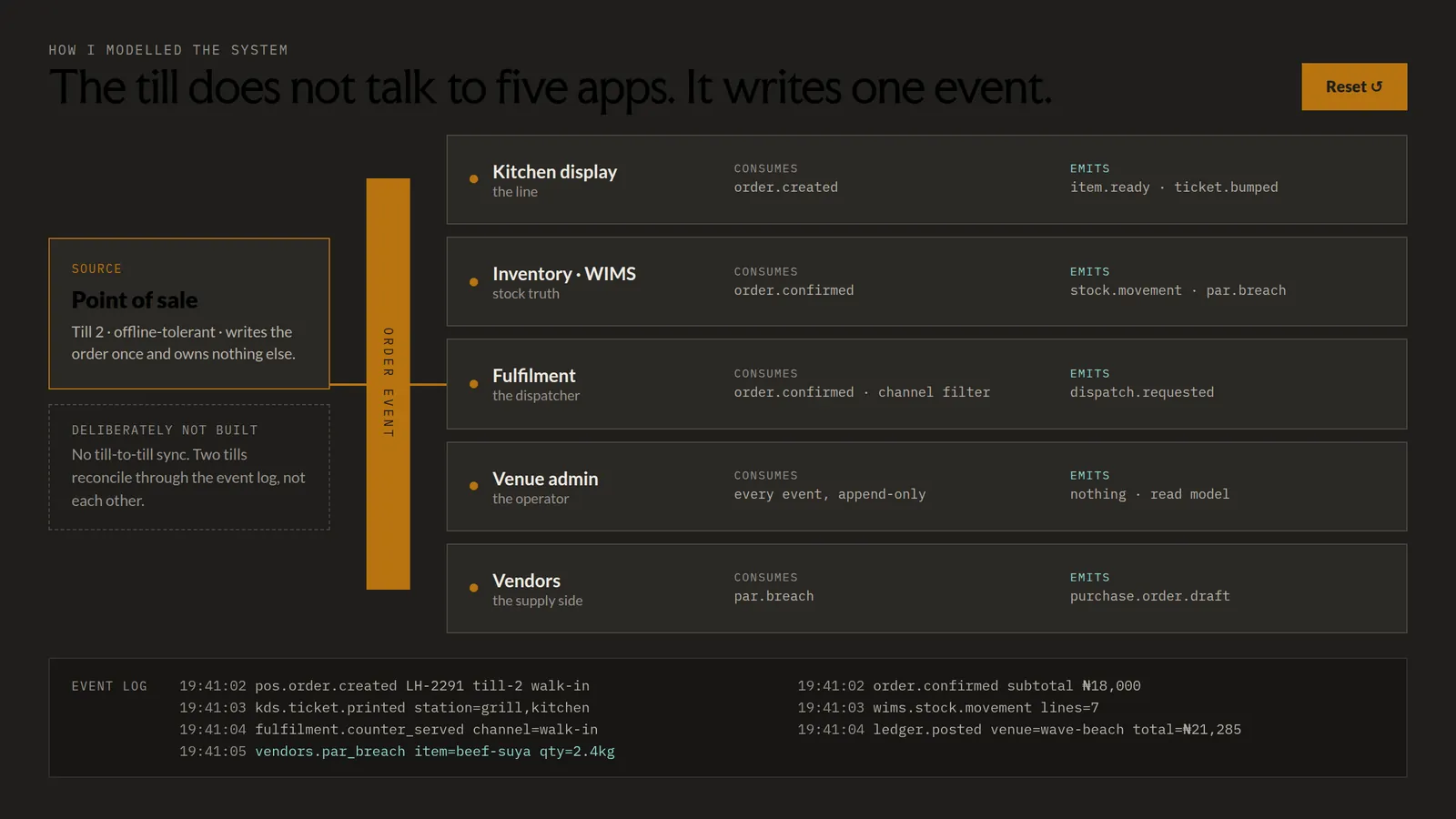Click 'stock truth' subtitle under Inventory
This screenshot has height=819, width=1456.
coord(526,294)
